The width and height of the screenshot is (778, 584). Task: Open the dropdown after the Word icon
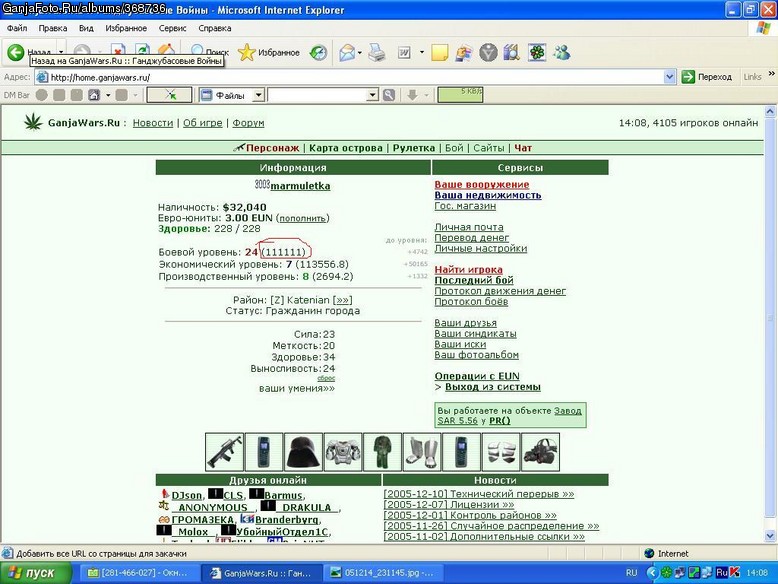(x=422, y=52)
